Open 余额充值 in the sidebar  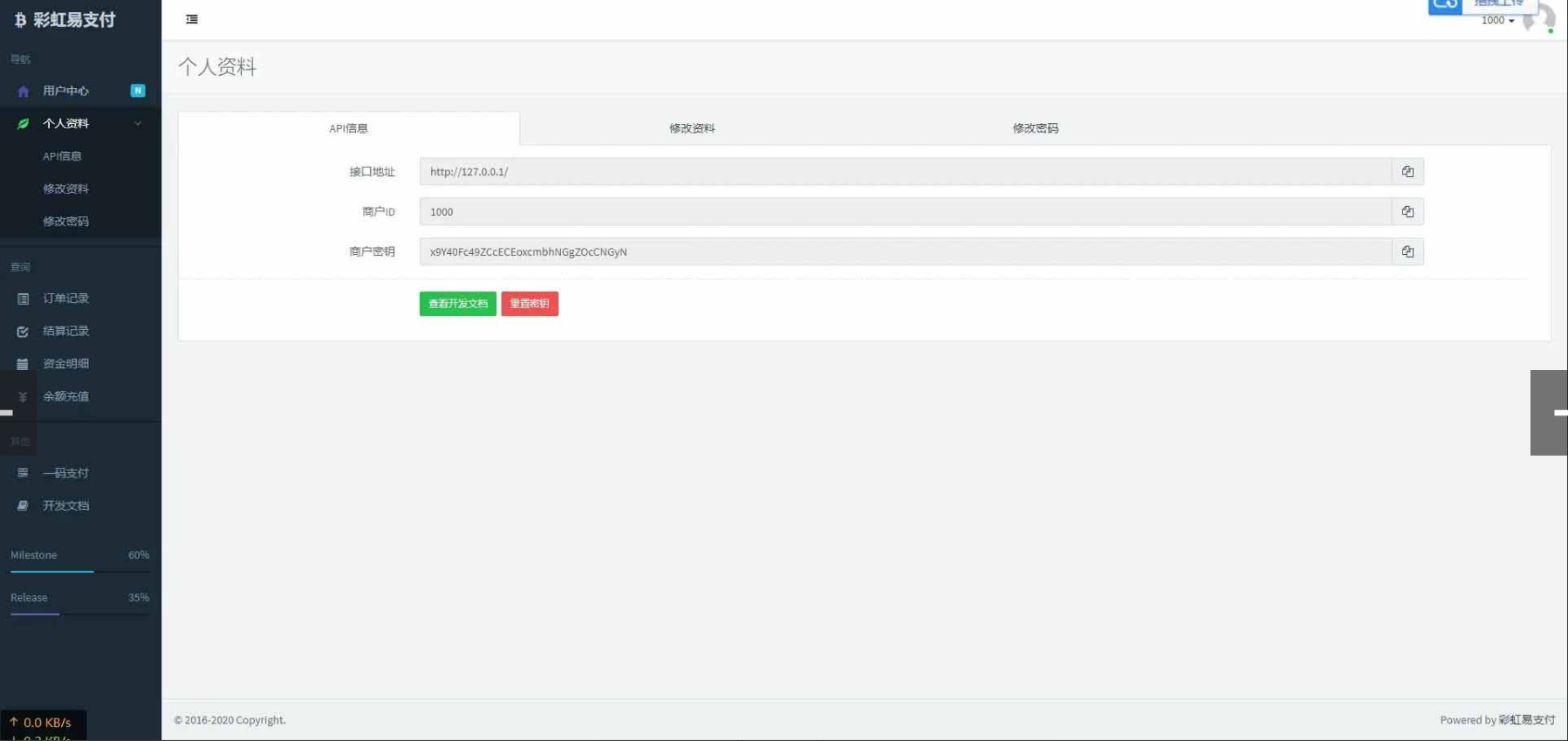click(65, 396)
